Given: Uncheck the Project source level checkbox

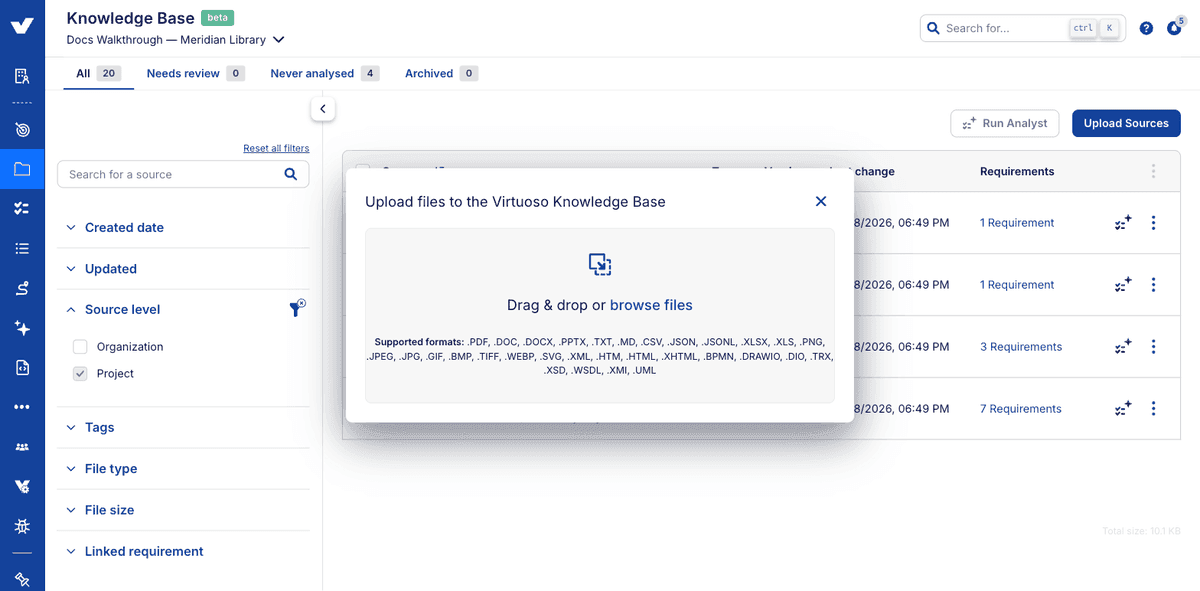Looking at the screenshot, I should pyautogui.click(x=80, y=374).
